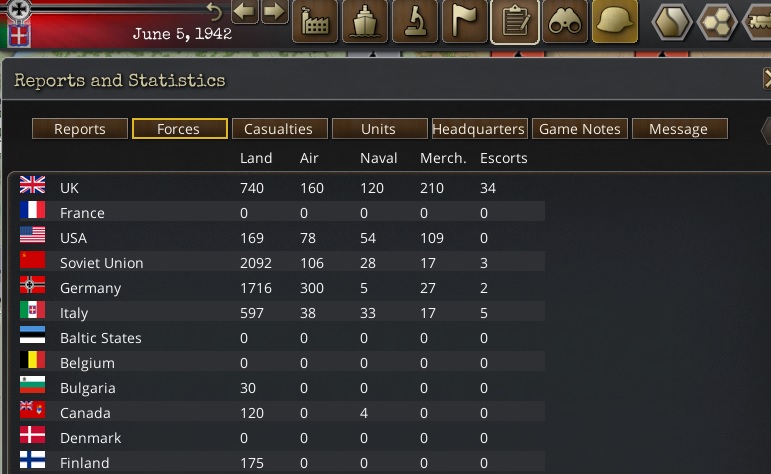Click the clustered hexagons icon
This screenshot has width=771, height=474.
point(716,21)
